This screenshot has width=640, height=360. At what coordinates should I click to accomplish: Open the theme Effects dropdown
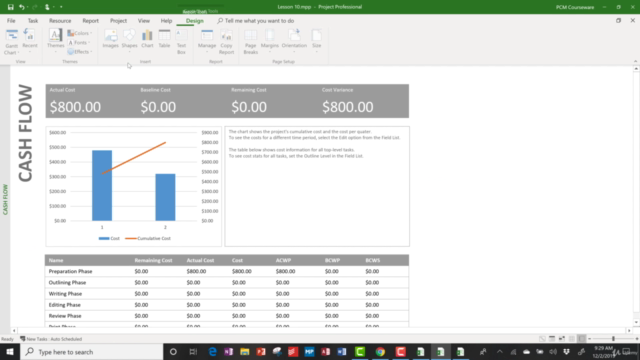80,52
